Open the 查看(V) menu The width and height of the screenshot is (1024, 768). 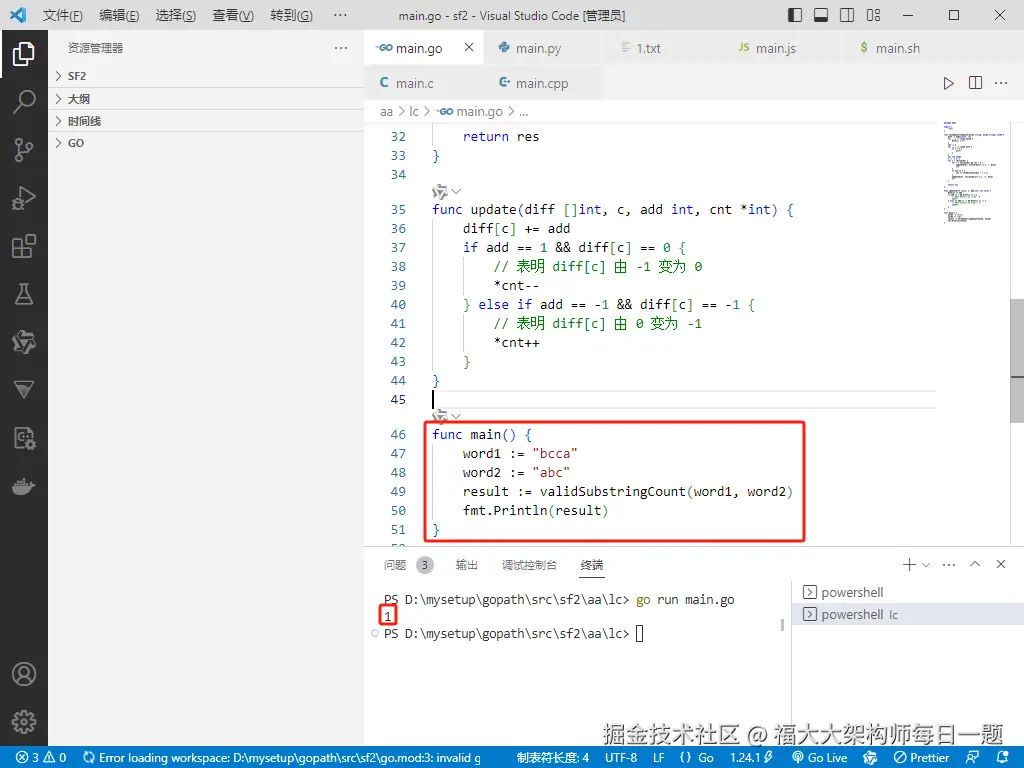(233, 15)
